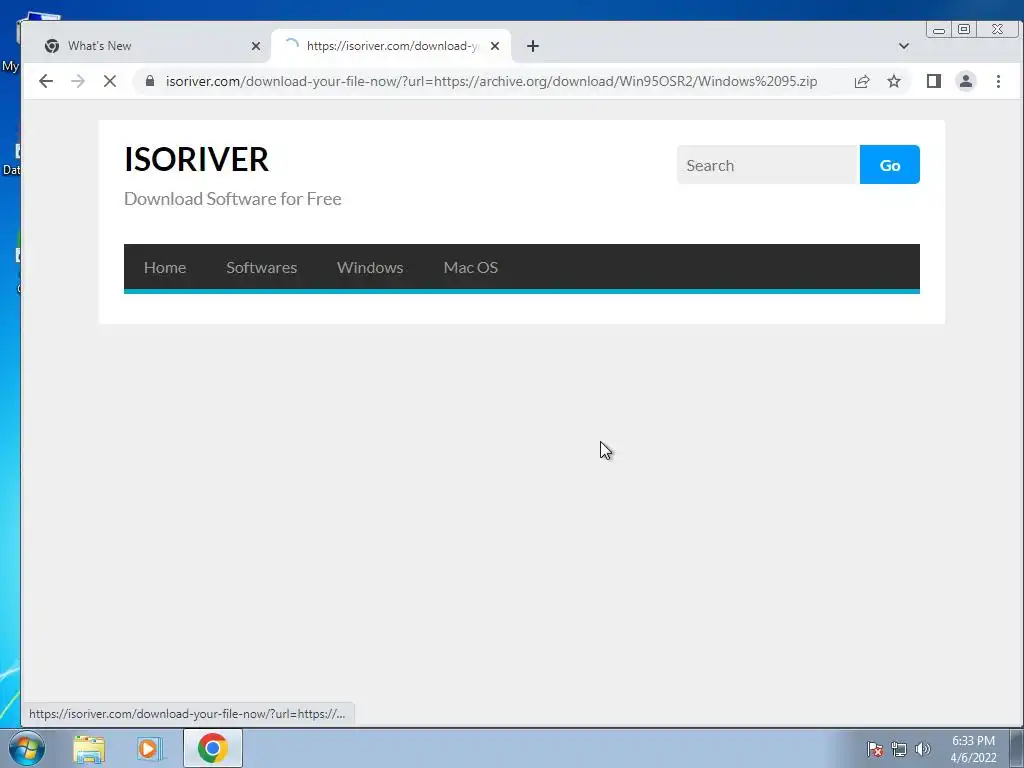This screenshot has width=1024, height=768.
Task: Launch Windows Media Player from taskbar
Action: click(x=150, y=748)
